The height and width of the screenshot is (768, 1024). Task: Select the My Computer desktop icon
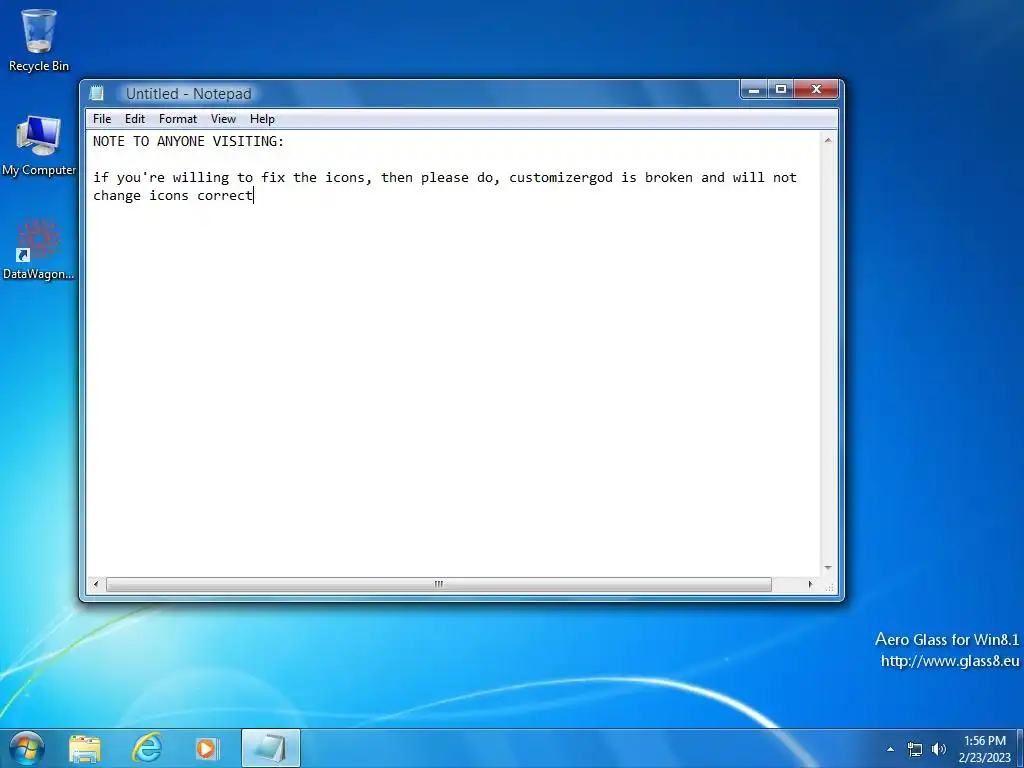click(39, 145)
